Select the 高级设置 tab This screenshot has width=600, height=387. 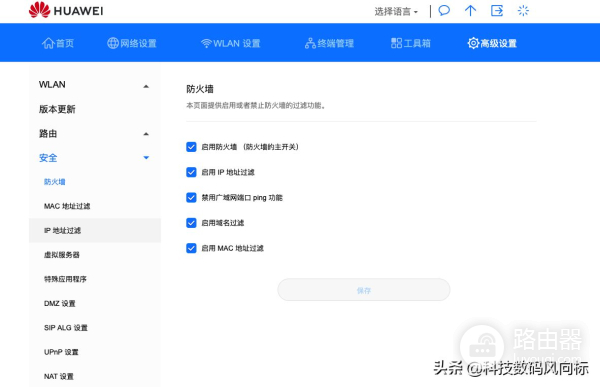[x=492, y=43]
